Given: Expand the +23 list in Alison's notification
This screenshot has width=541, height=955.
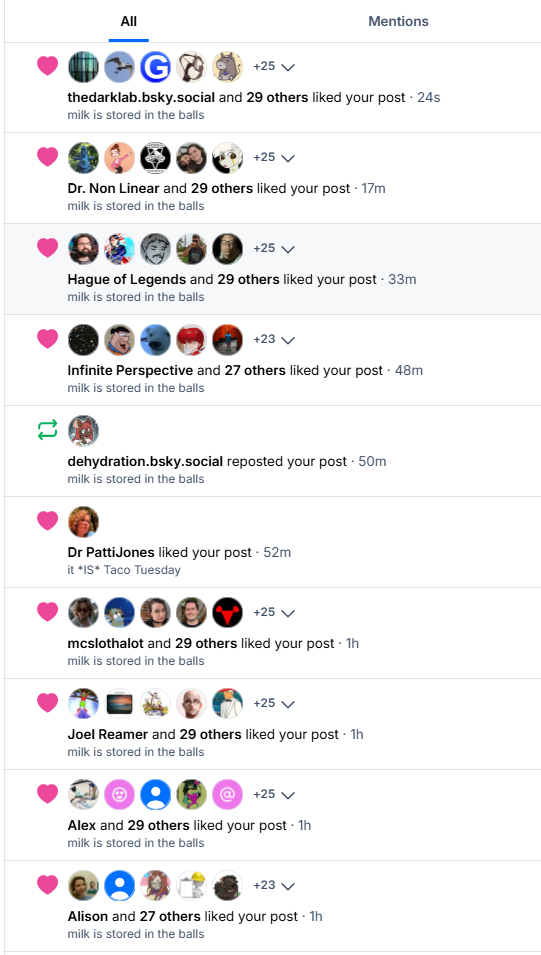Looking at the screenshot, I should 274,886.
